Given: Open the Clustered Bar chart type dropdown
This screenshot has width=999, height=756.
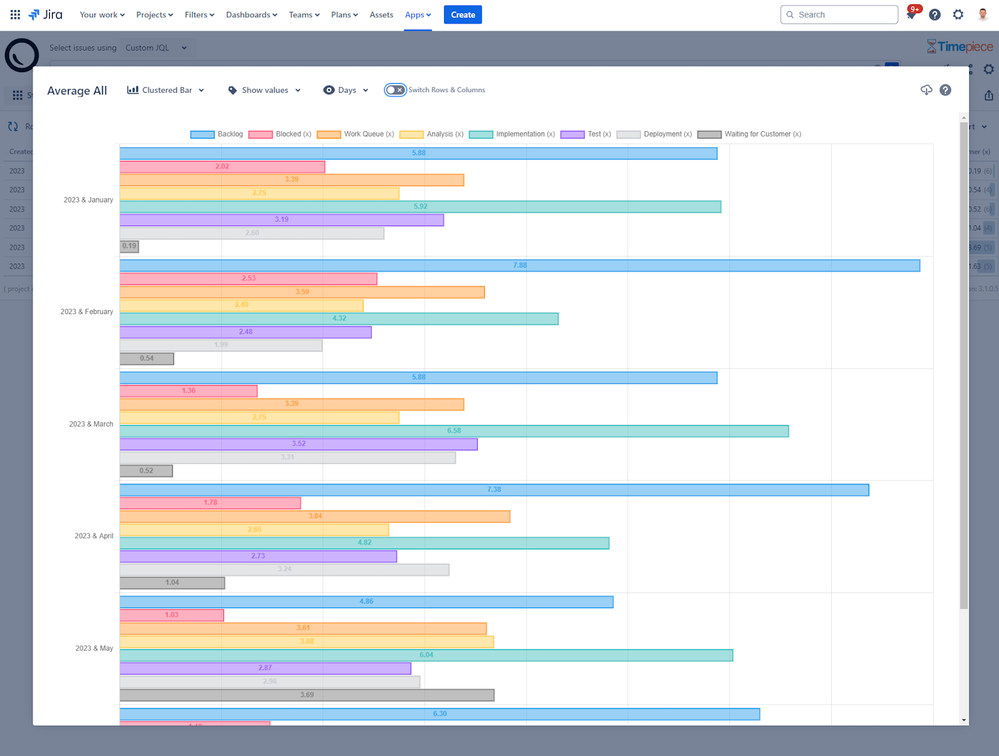Looking at the screenshot, I should 166,90.
